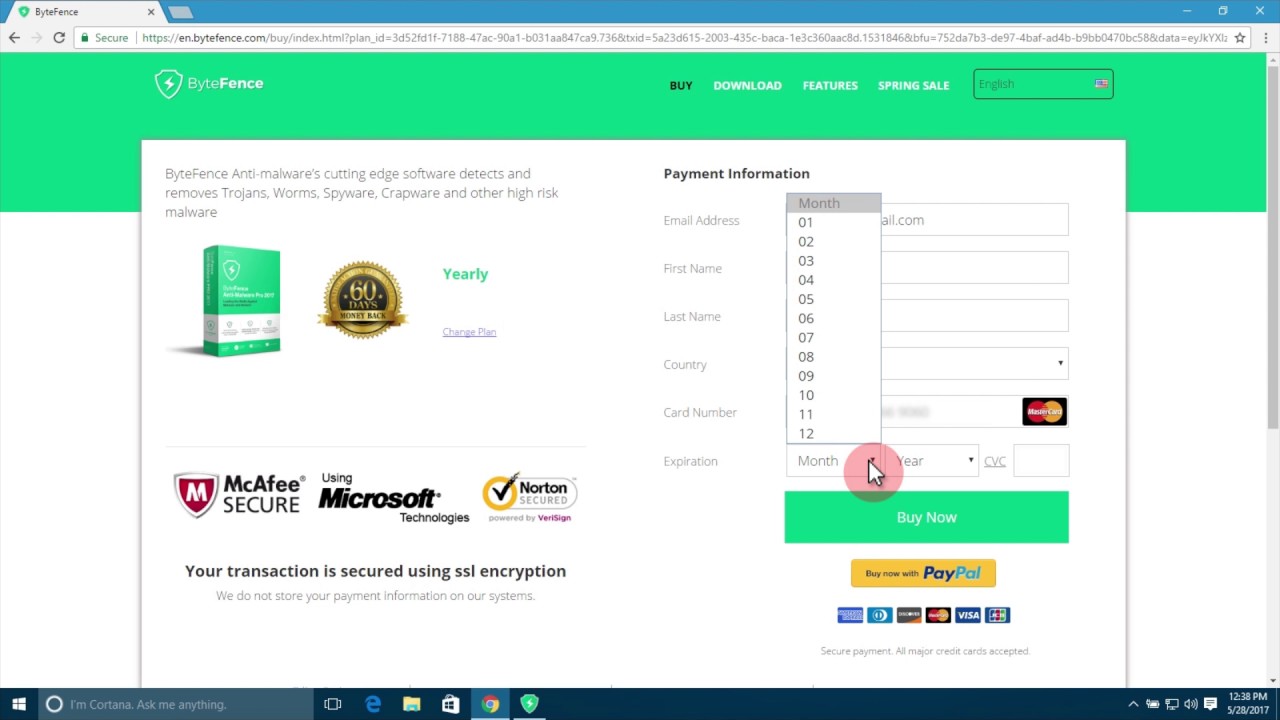Open the DOWNLOAD nav item
This screenshot has width=1280, height=720.
tap(747, 85)
